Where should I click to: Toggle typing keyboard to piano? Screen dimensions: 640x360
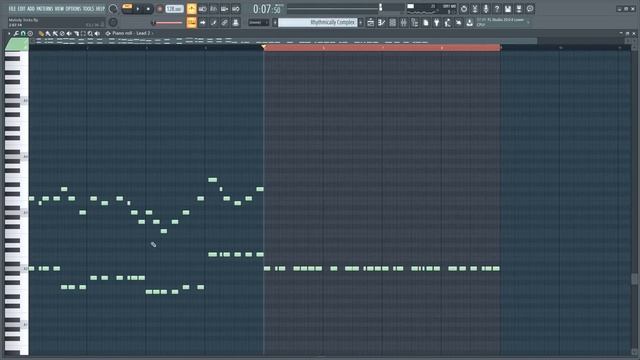(x=191, y=22)
